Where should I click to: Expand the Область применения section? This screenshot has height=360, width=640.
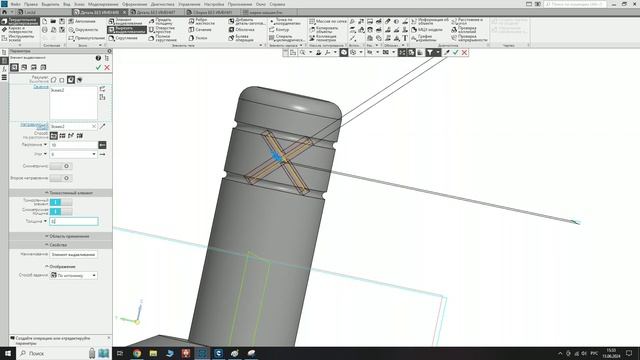tap(60, 236)
